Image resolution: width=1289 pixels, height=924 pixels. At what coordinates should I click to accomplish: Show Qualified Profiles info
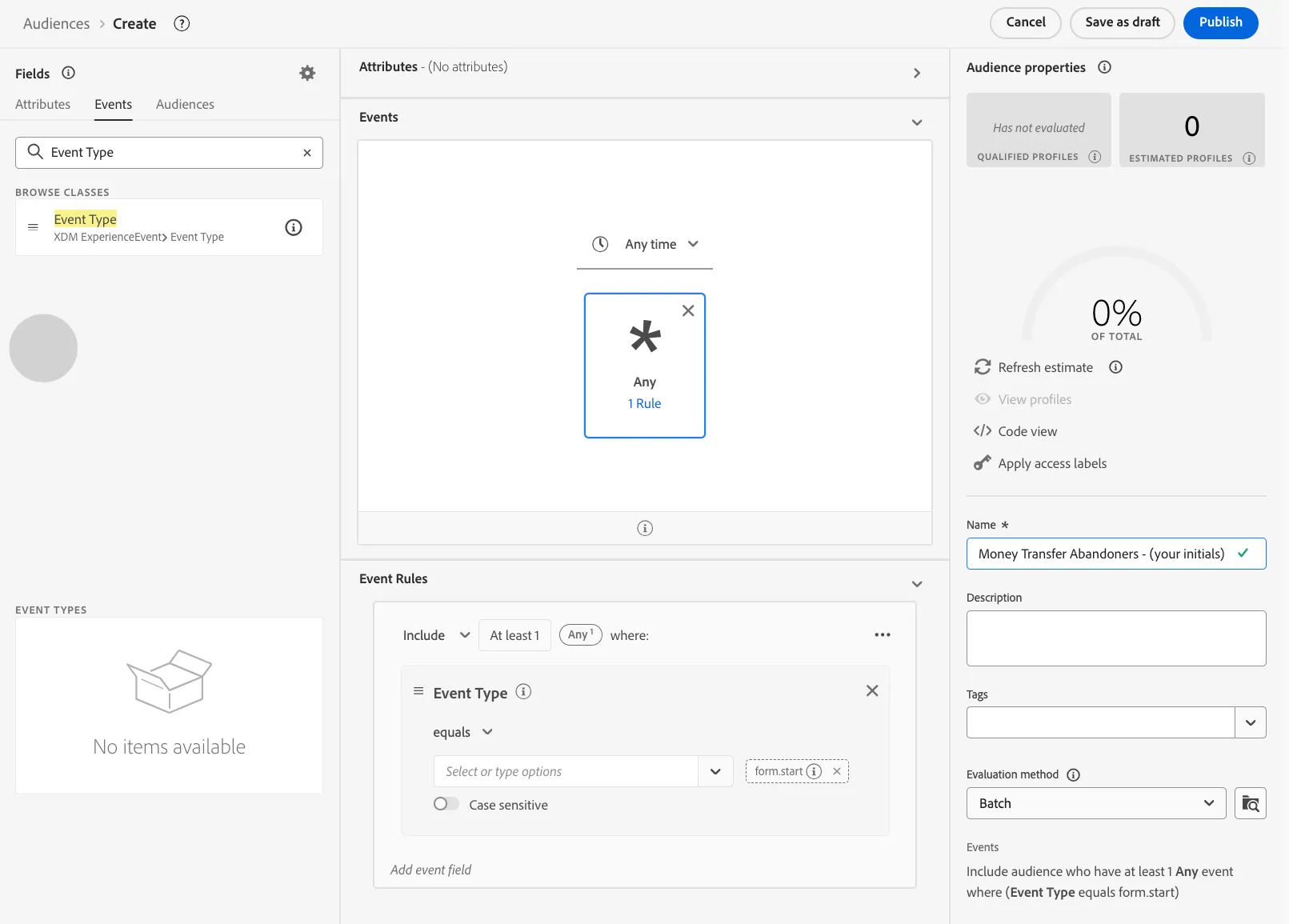[1095, 157]
